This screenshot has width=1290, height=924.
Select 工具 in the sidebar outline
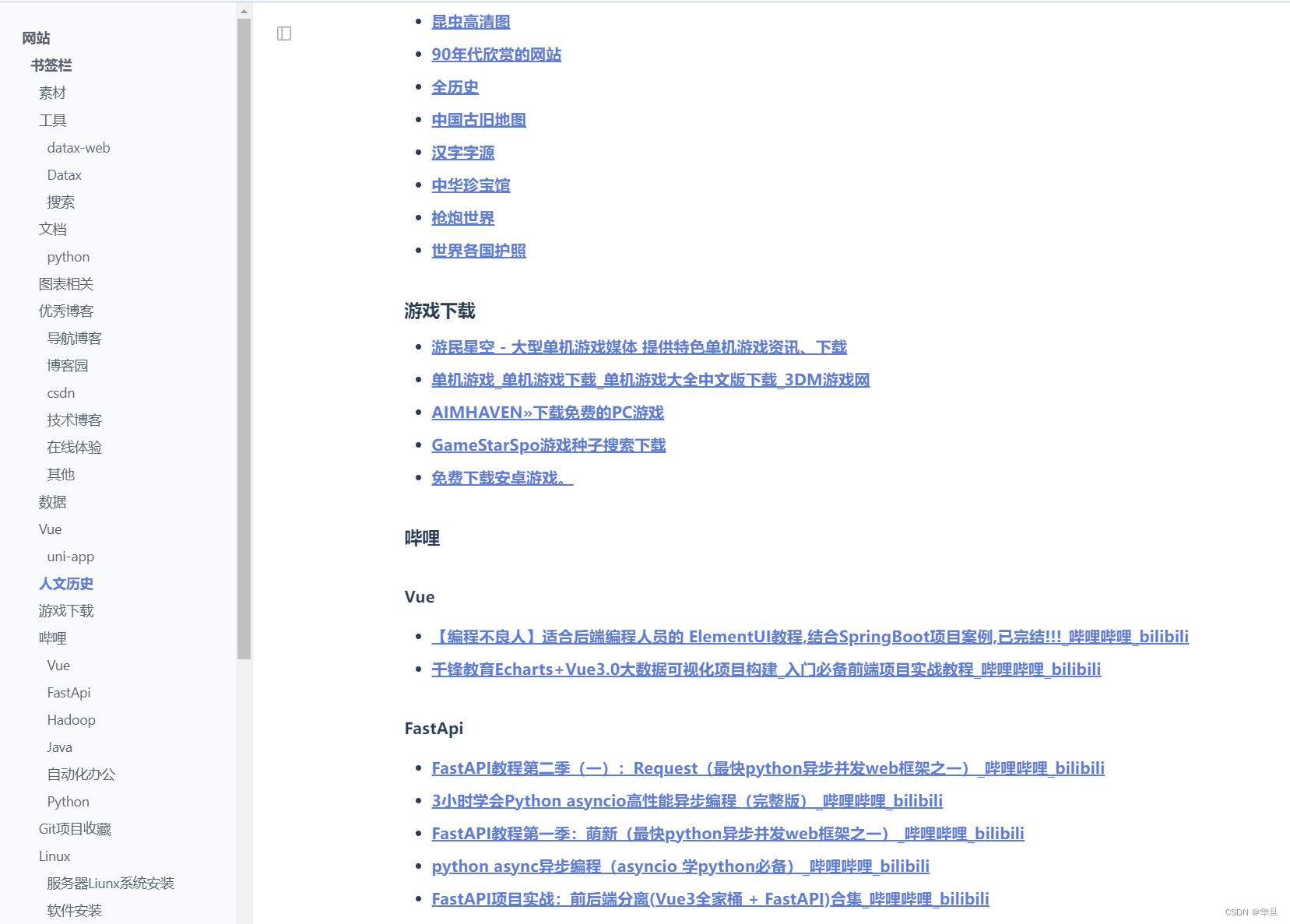[x=53, y=120]
